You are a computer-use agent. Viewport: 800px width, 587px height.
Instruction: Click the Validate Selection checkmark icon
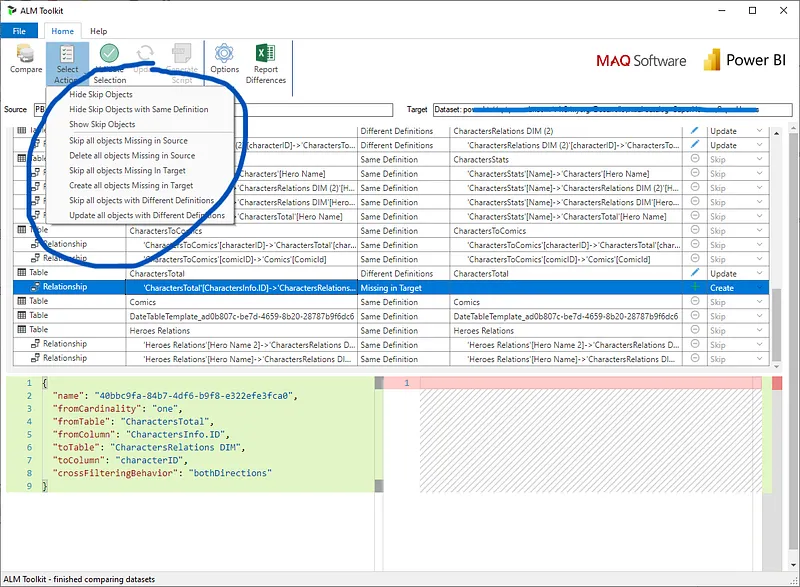pos(109,53)
